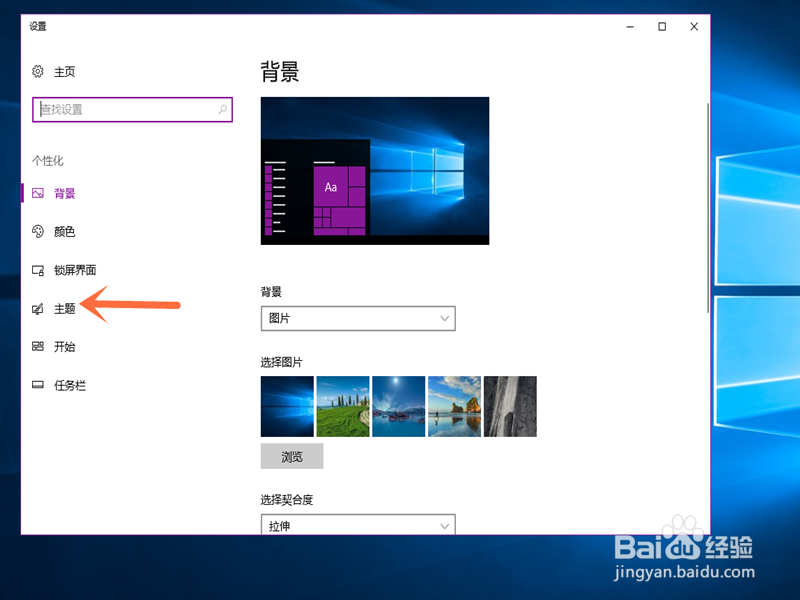Image resolution: width=800 pixels, height=600 pixels.
Task: Open the 主题 settings page
Action: pos(65,309)
